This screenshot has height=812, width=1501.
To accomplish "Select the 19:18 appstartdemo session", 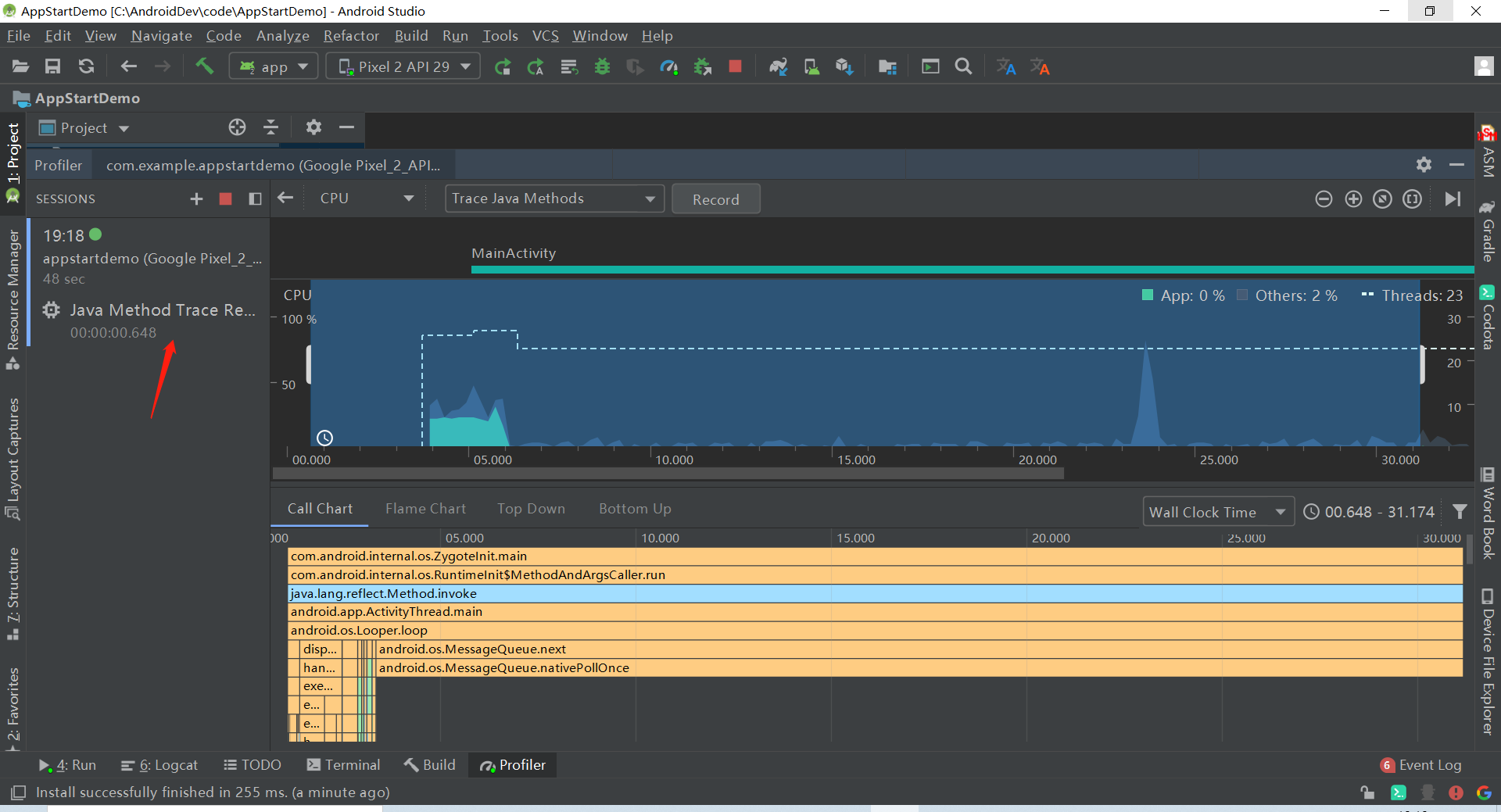I will coord(149,256).
